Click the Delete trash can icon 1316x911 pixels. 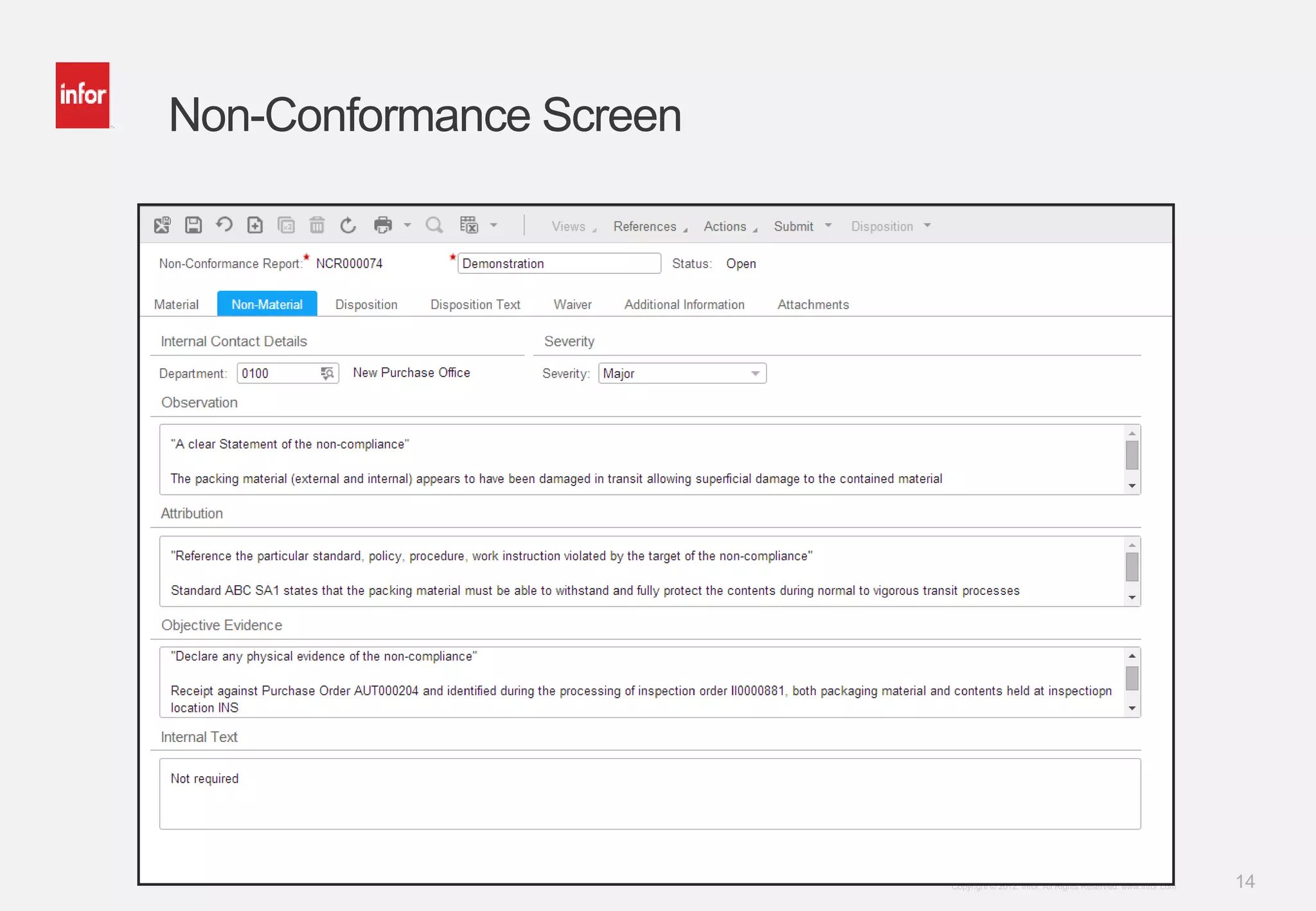pos(317,226)
